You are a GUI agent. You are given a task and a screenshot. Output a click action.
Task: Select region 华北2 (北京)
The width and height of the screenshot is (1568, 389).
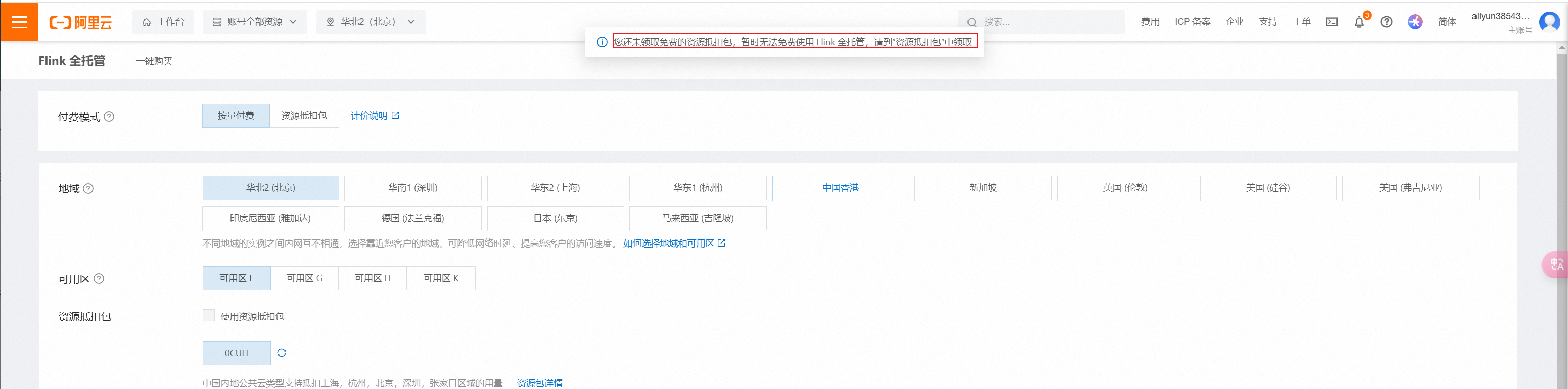point(271,188)
